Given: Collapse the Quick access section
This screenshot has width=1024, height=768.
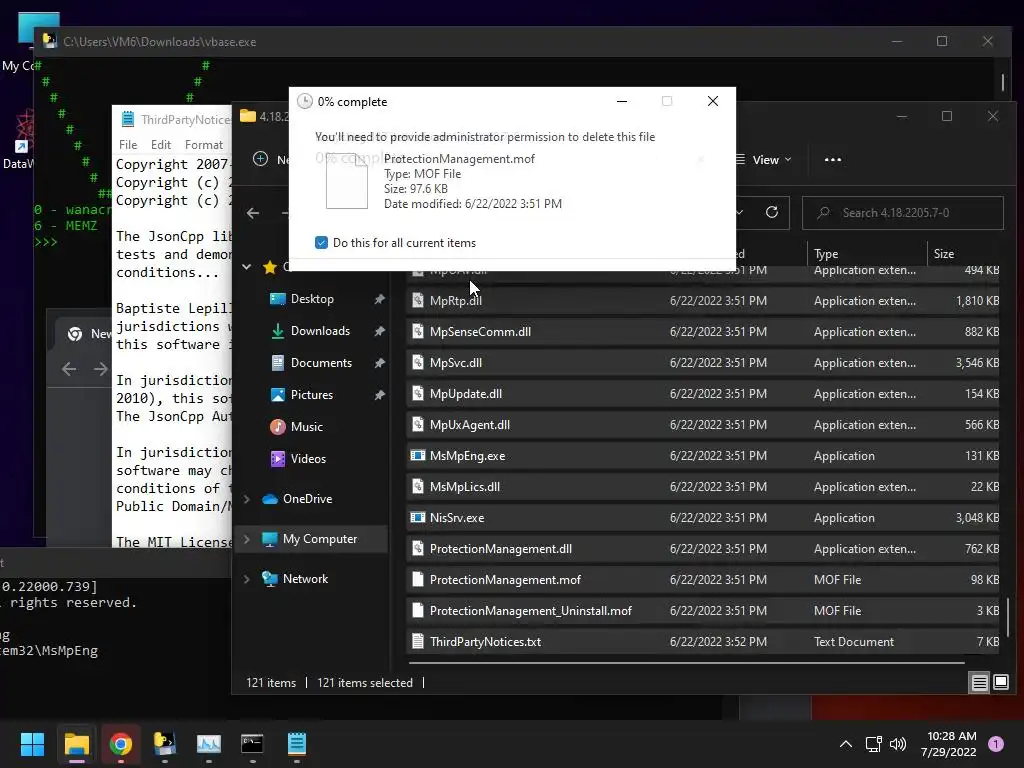Looking at the screenshot, I should coord(247,266).
